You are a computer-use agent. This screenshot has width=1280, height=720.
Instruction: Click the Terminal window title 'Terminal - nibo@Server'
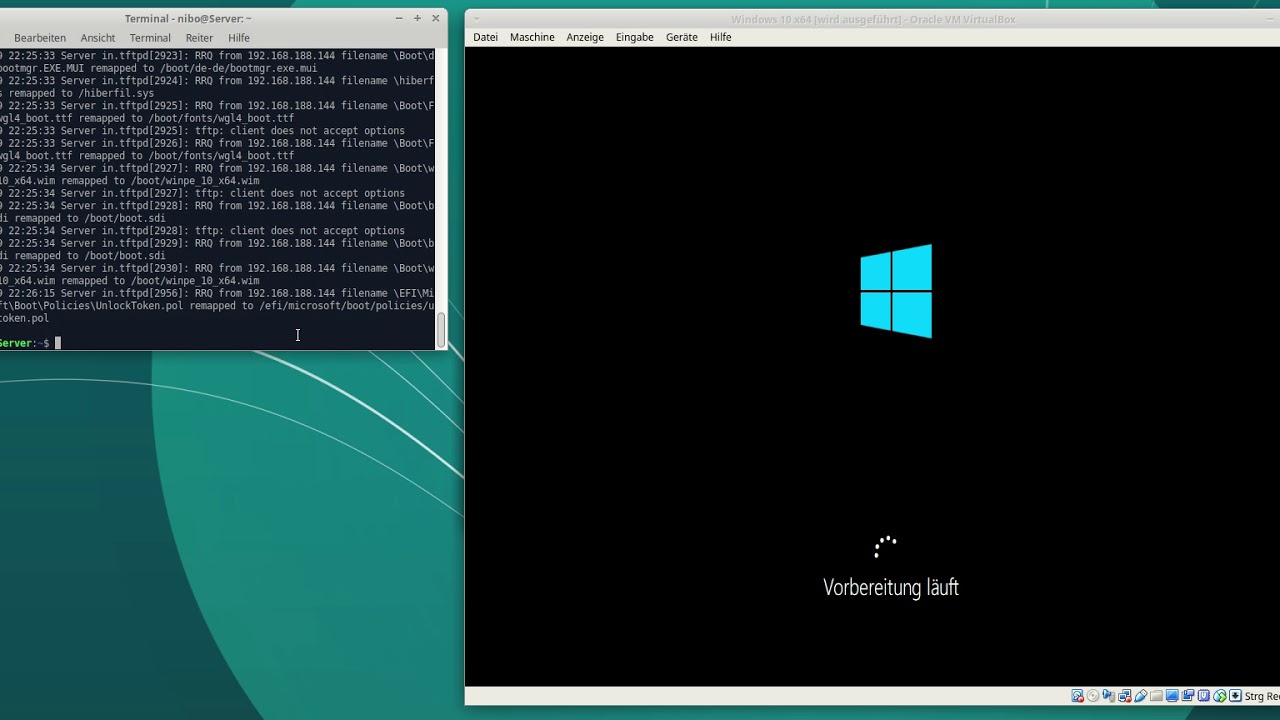[188, 18]
